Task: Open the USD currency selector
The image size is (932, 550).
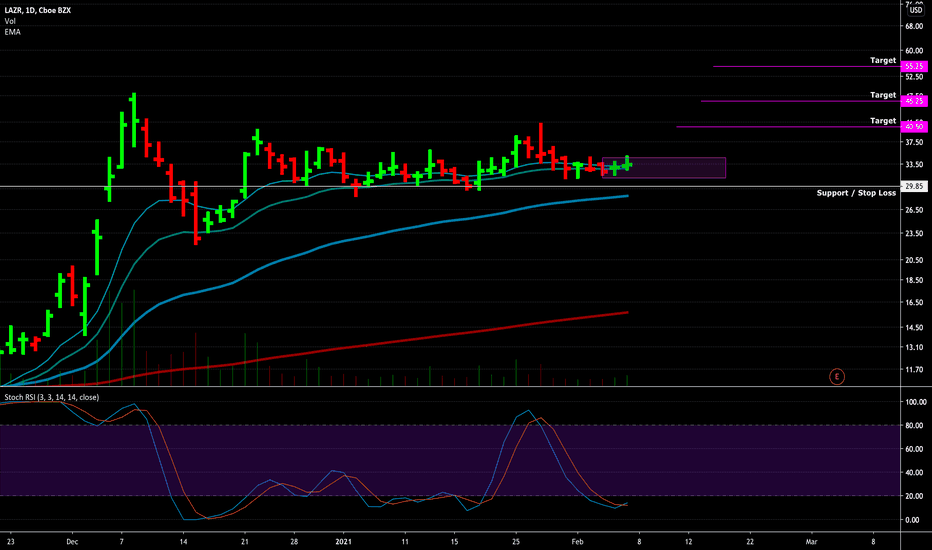Action: click(x=916, y=10)
